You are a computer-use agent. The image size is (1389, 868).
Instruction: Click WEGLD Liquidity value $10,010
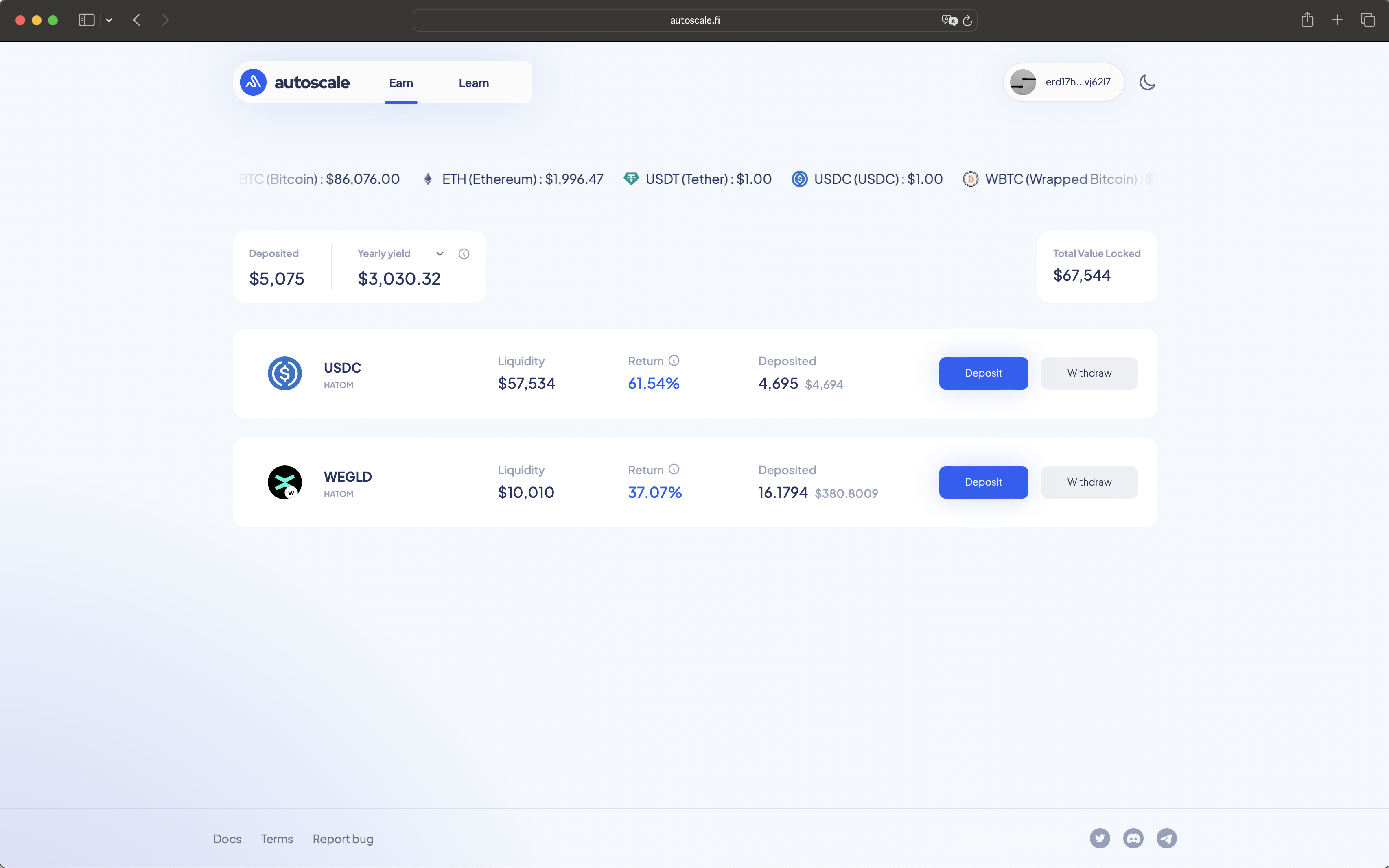pyautogui.click(x=526, y=493)
